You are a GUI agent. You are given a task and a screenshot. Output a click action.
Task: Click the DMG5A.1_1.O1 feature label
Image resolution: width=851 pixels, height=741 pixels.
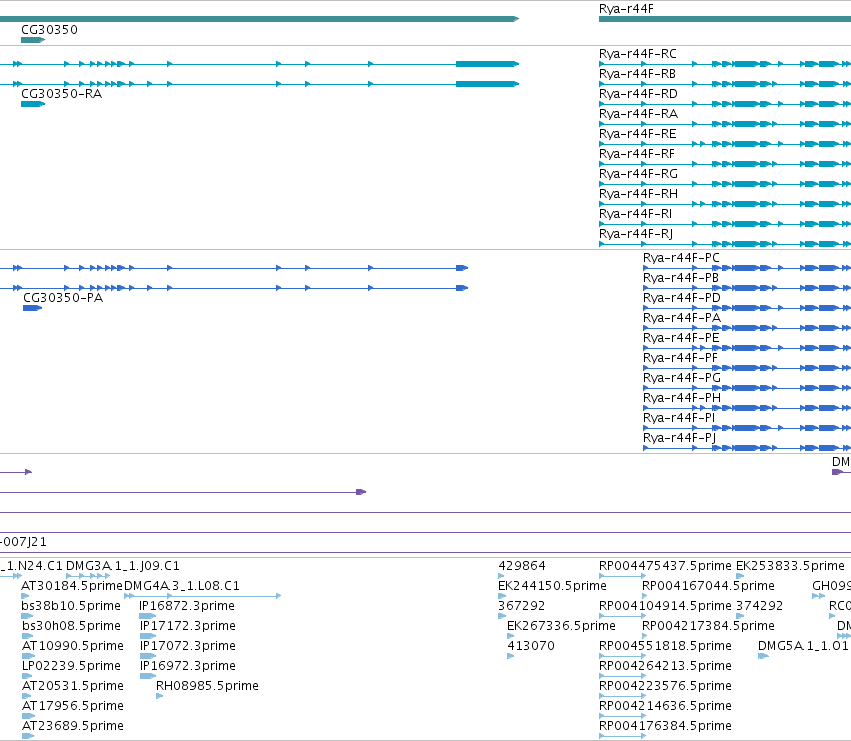coord(803,646)
